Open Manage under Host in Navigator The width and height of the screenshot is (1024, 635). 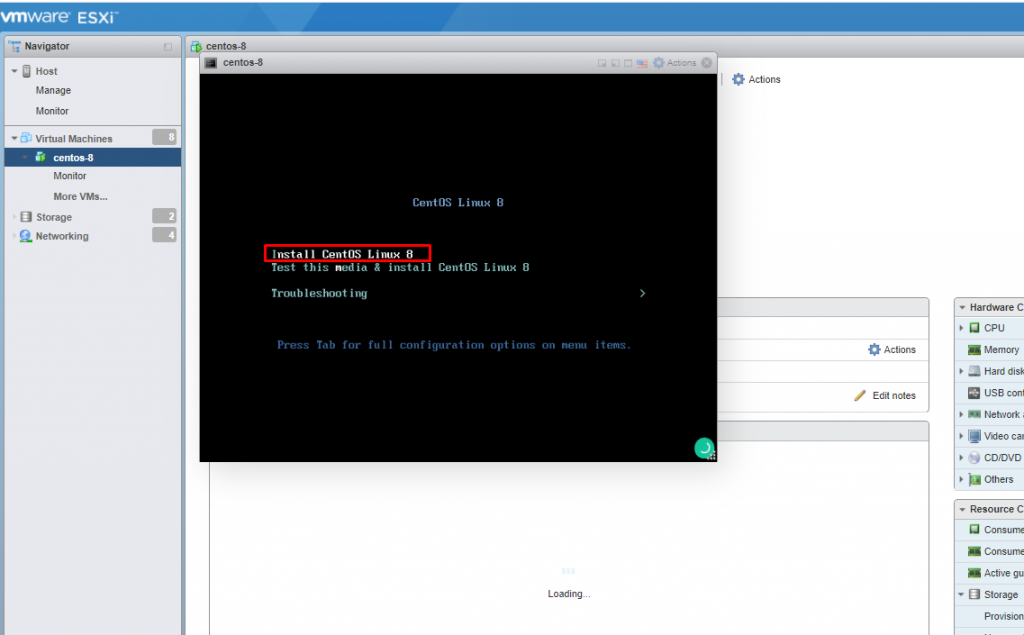pos(53,90)
